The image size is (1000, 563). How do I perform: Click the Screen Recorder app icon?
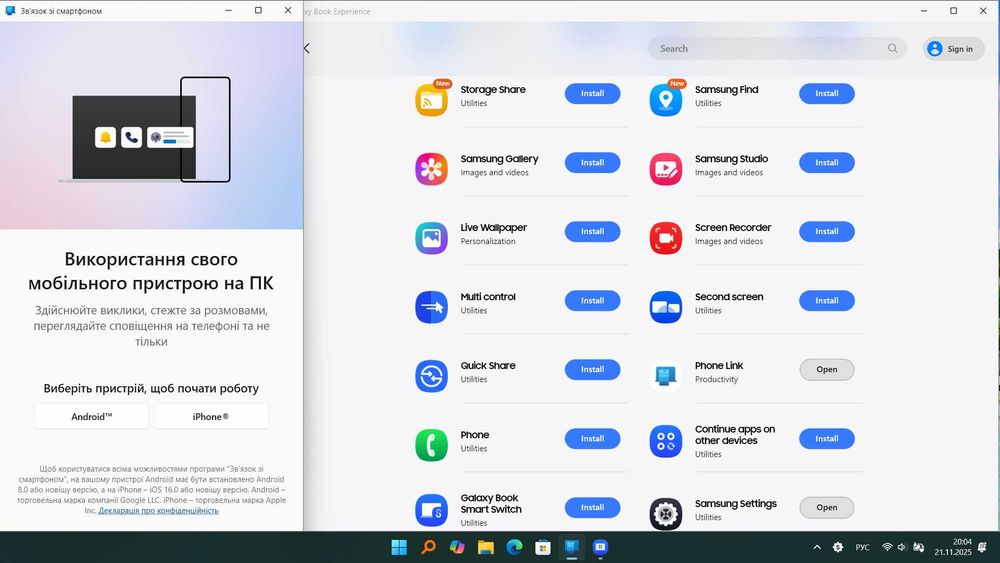(666, 238)
